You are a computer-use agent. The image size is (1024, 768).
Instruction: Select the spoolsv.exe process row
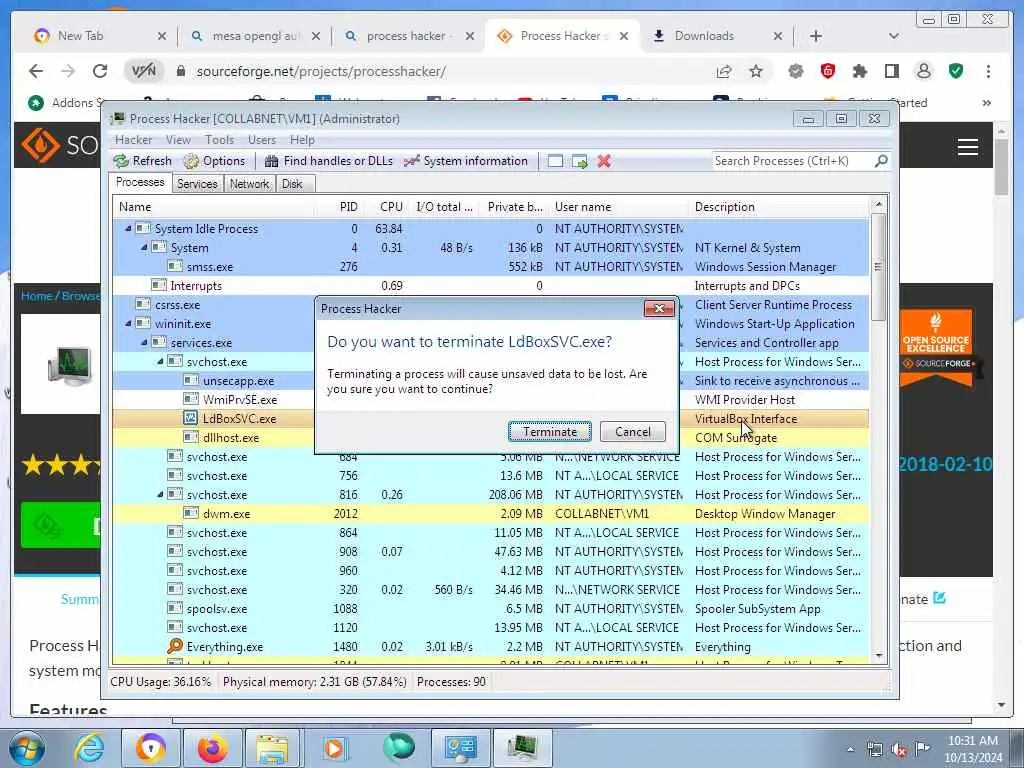[491, 609]
